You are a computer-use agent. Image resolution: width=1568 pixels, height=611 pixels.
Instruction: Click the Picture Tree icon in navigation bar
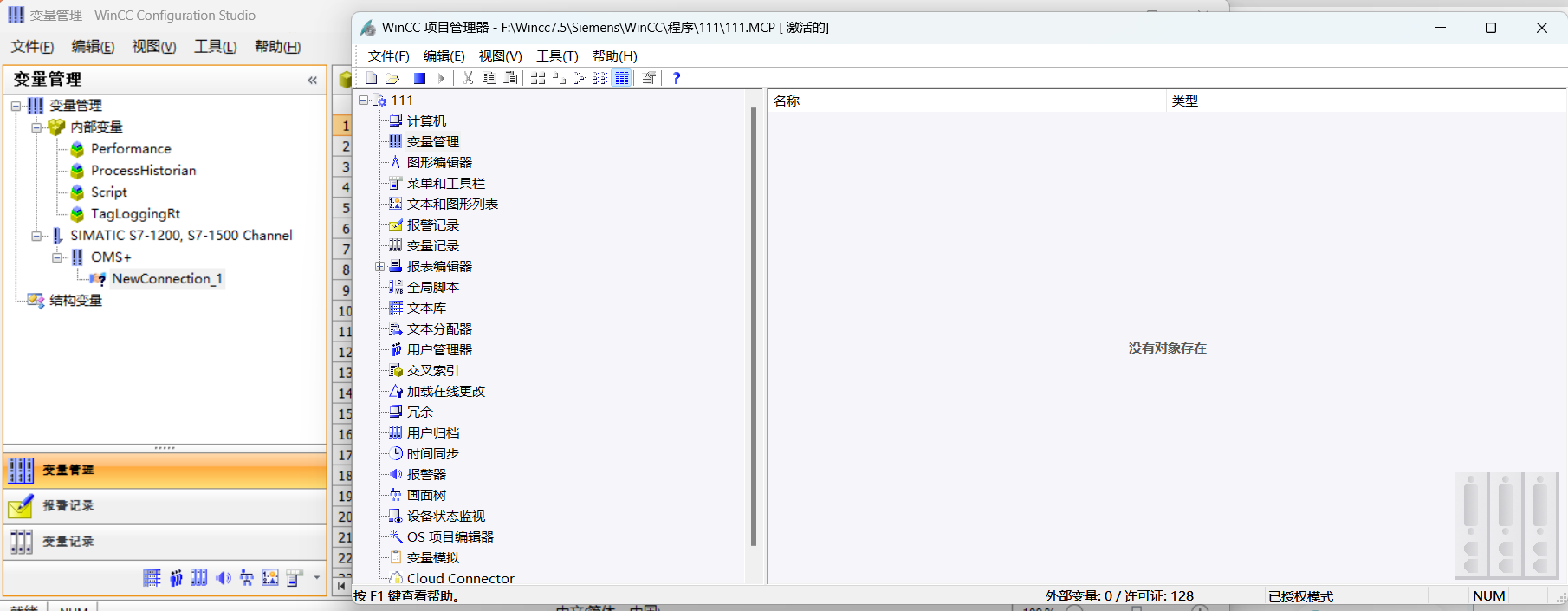coord(247,578)
